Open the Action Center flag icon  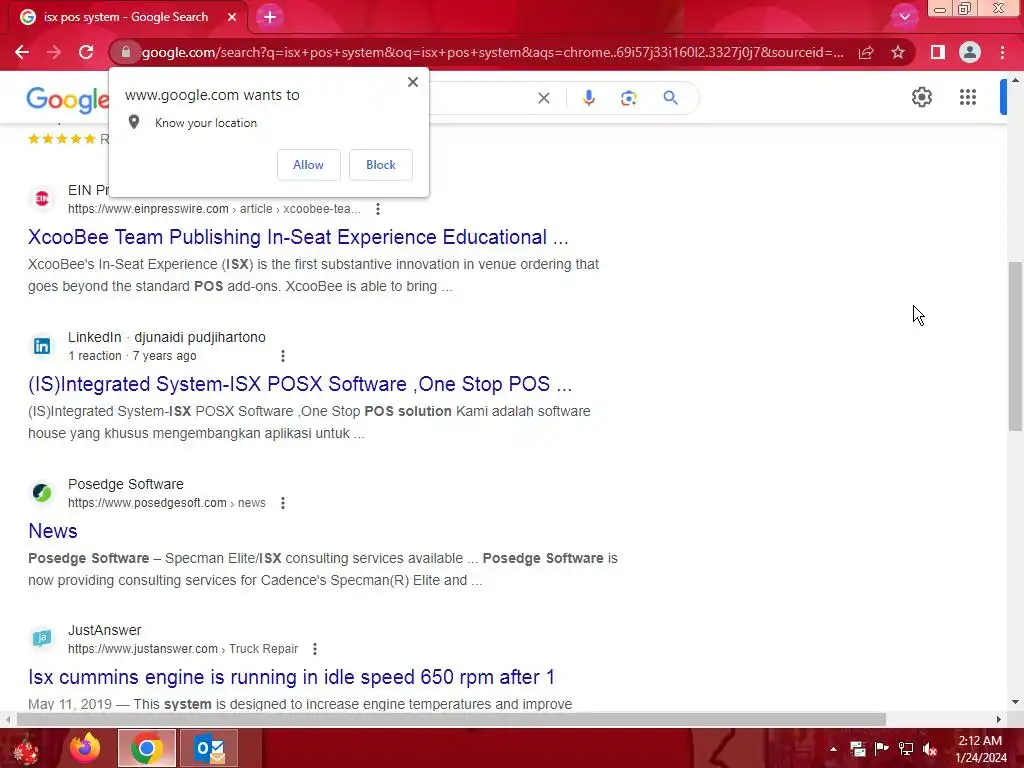pos(882,749)
